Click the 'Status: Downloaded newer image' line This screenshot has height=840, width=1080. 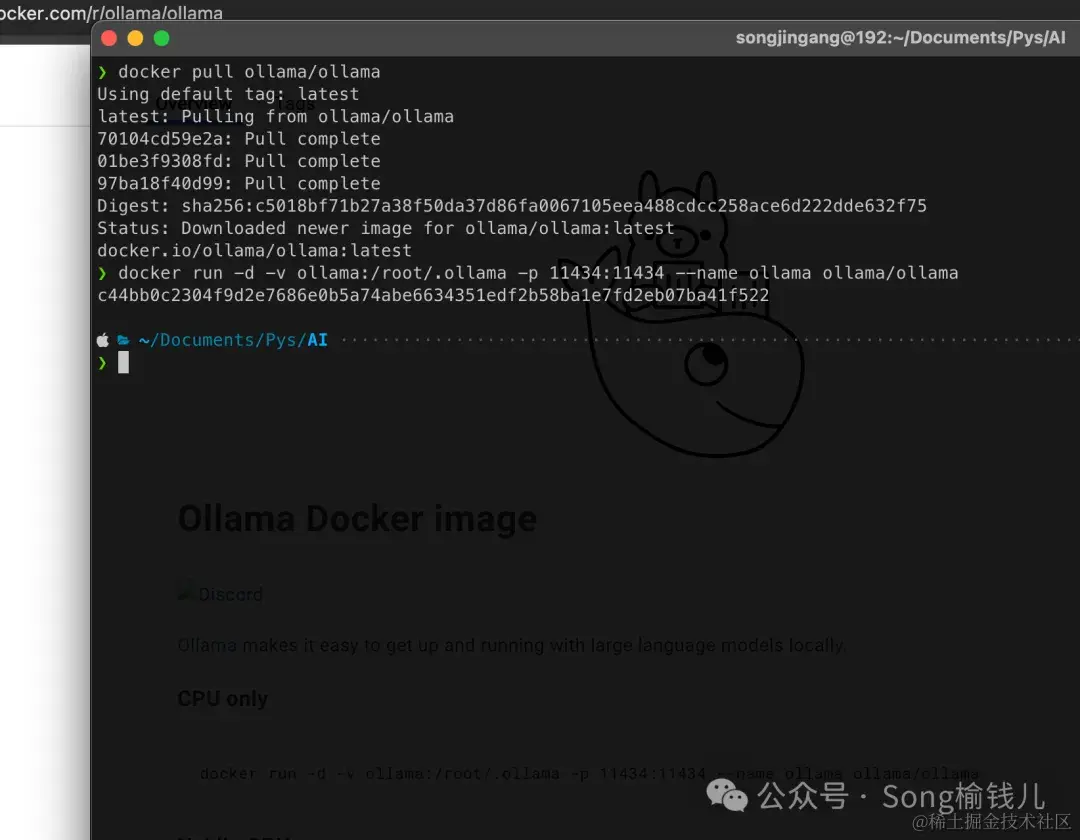[386, 228]
